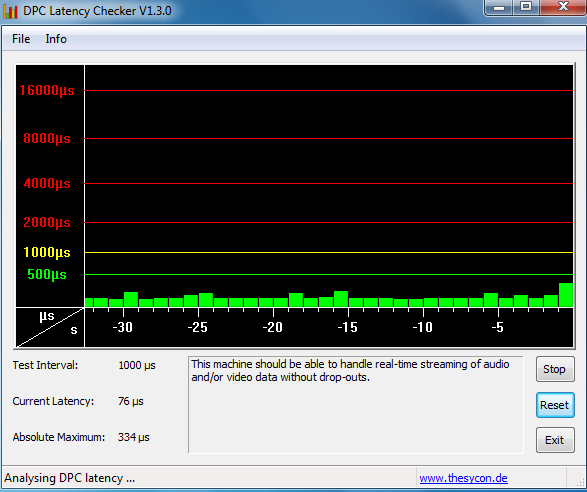Click the -15 second time axis marker
The width and height of the screenshot is (587, 492).
coord(348,328)
